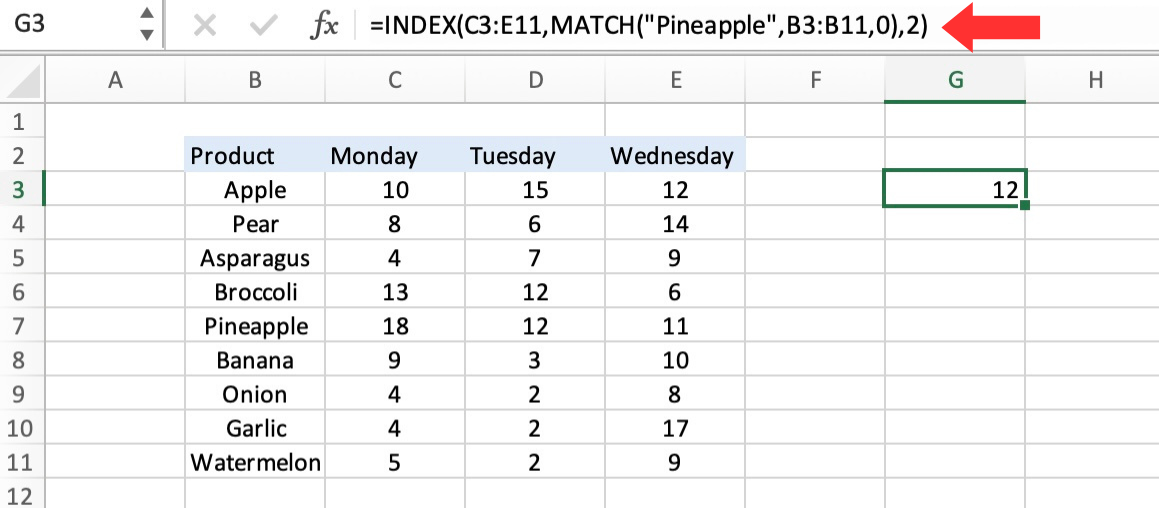Expand the Name Box down arrow
The width and height of the screenshot is (1159, 508).
point(147,35)
